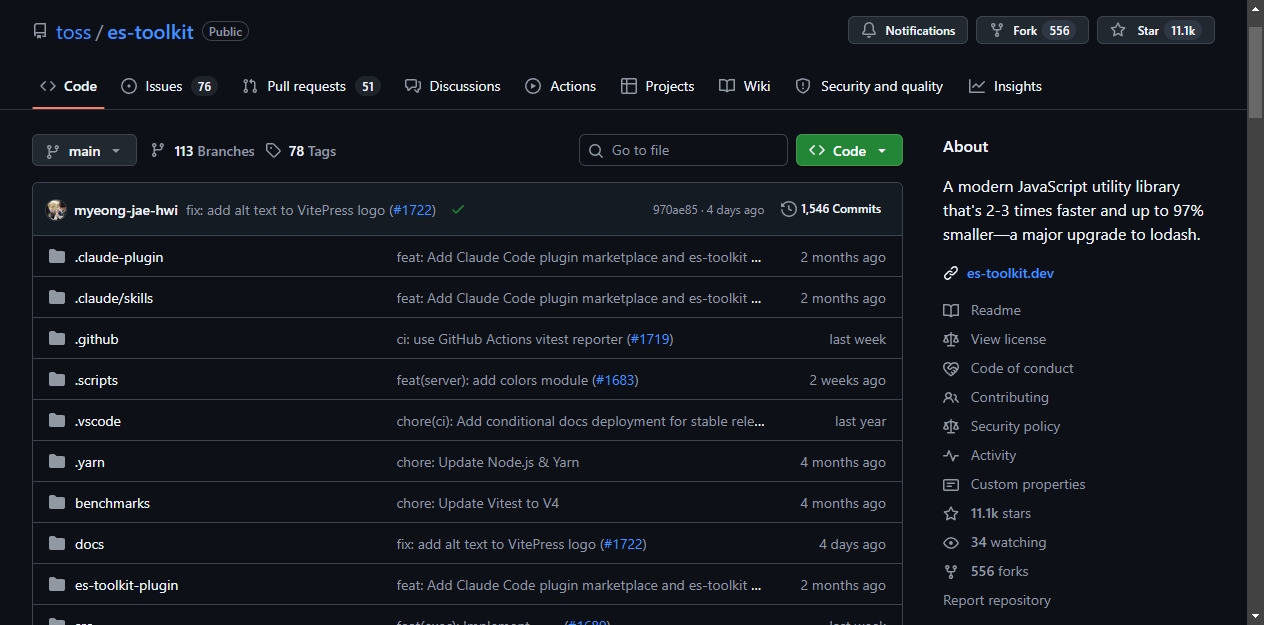Viewport: 1264px width, 625px height.
Task: Open the .claude-plugin folder
Action: 119,257
